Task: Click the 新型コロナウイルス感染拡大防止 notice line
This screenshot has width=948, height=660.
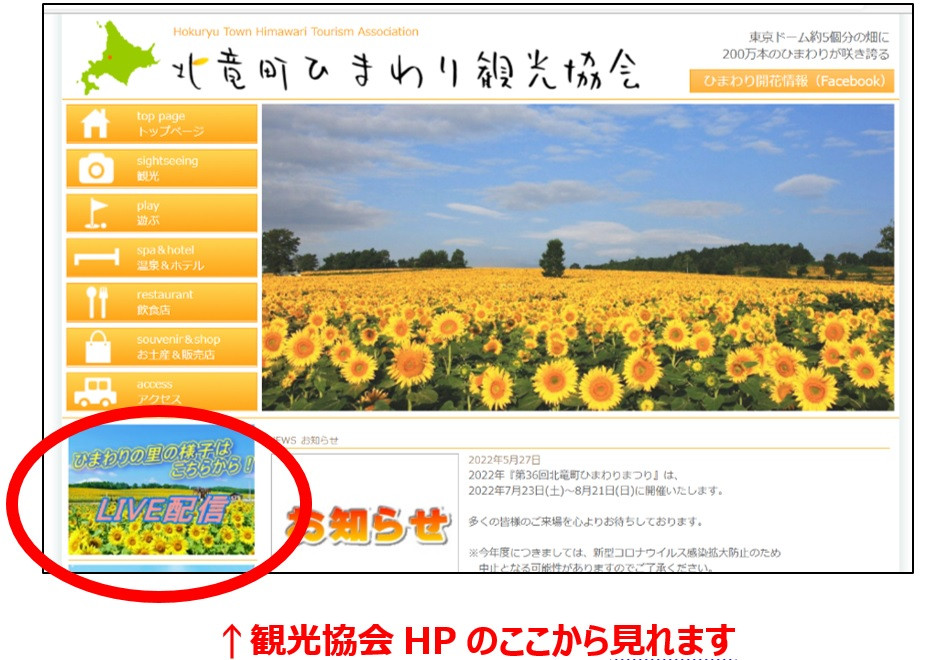Action: (625, 552)
